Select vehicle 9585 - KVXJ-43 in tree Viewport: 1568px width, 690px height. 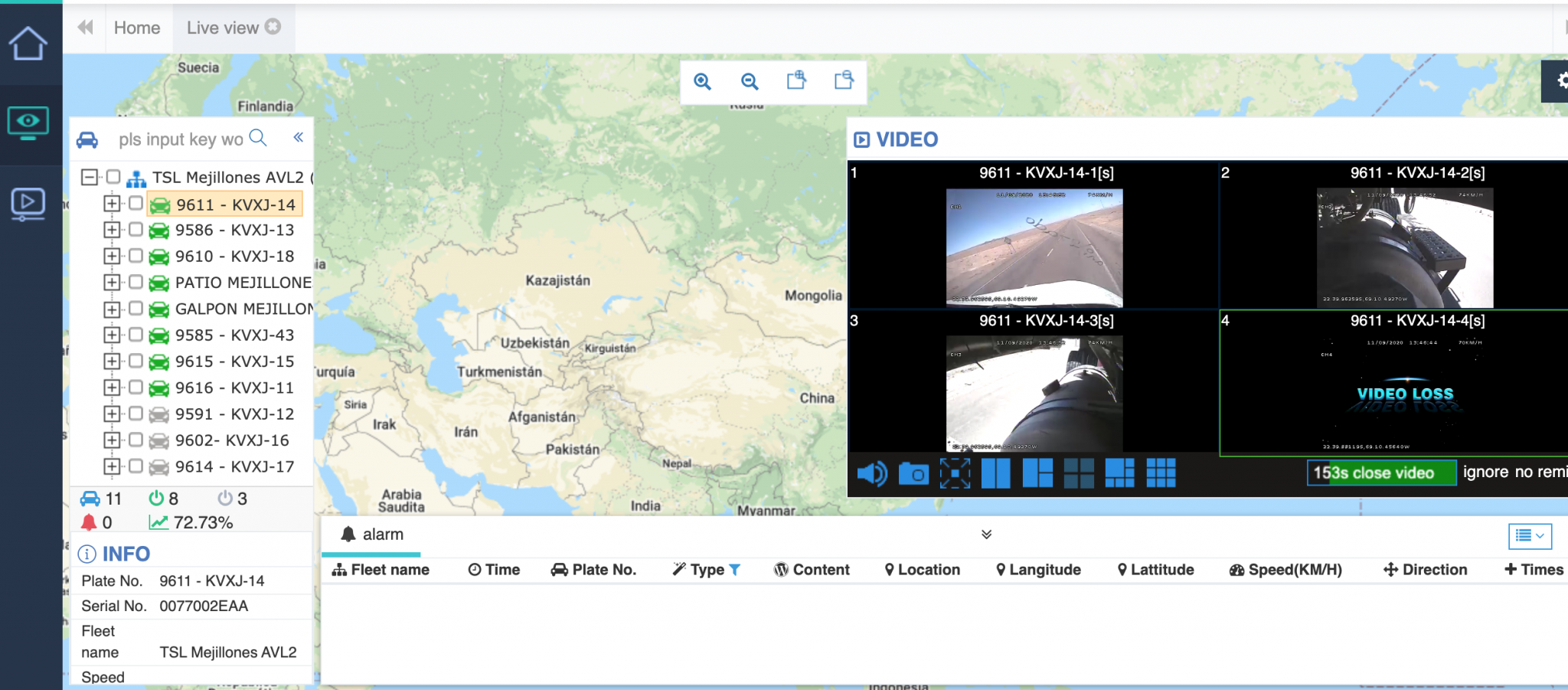(234, 335)
